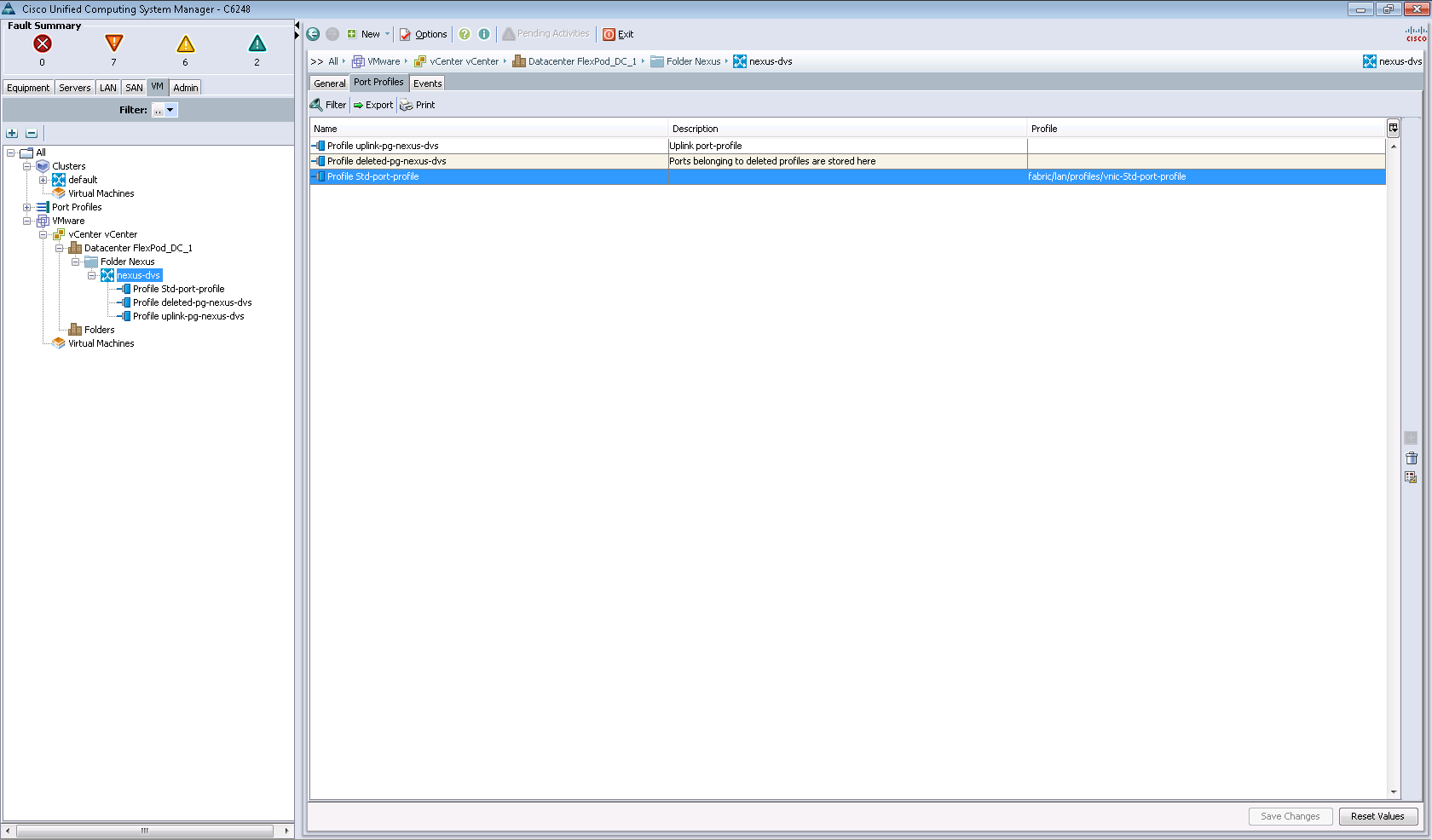1432x840 pixels.
Task: Collapse the All tree node
Action: [x=10, y=152]
